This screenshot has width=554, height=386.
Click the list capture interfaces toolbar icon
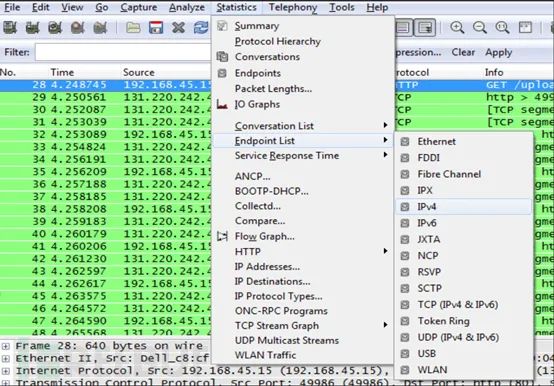(10, 28)
